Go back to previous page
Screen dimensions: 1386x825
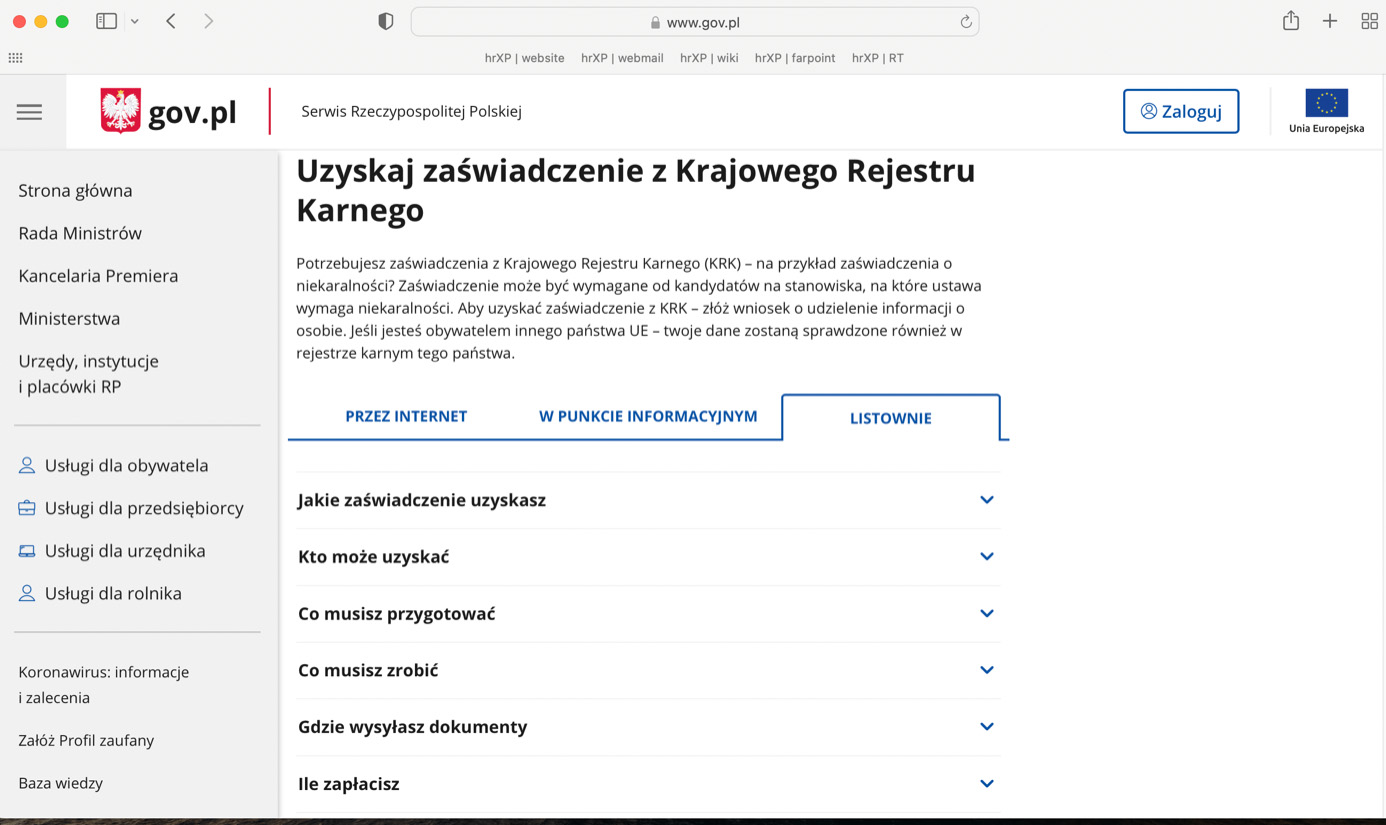click(171, 21)
